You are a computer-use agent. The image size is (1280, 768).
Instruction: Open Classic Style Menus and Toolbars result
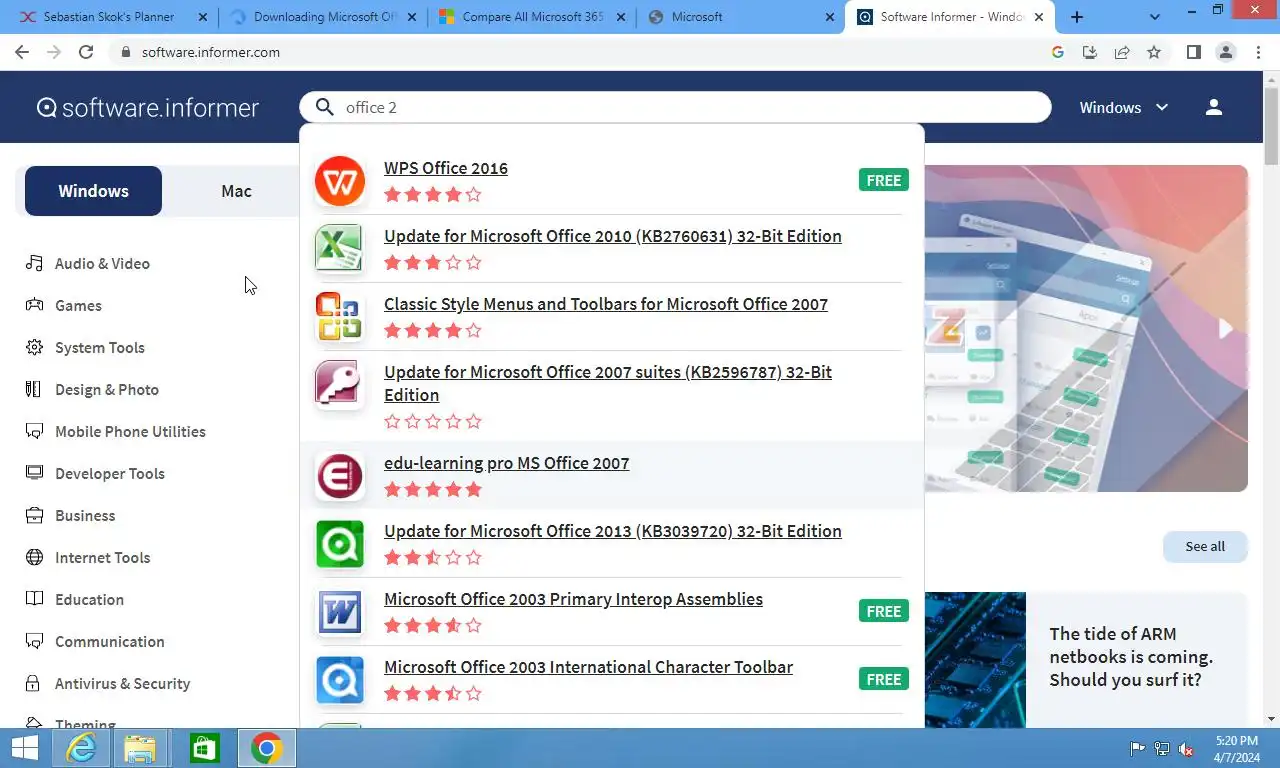tap(606, 304)
